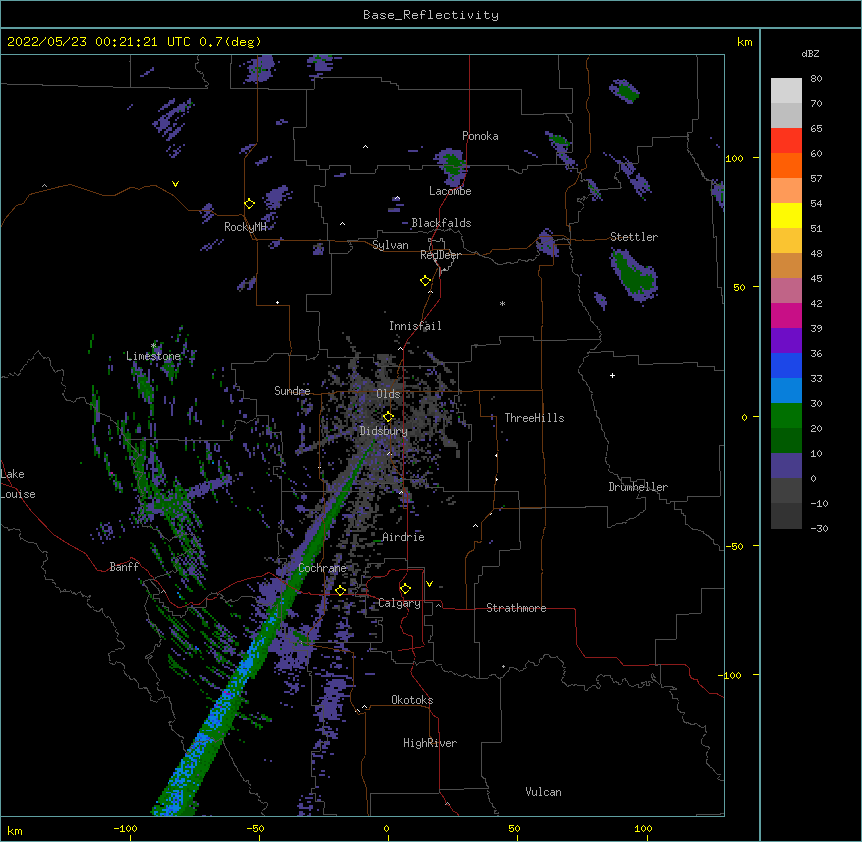
Task: Pick the green 30–20 dBZ legend swatch
Action: [786, 416]
